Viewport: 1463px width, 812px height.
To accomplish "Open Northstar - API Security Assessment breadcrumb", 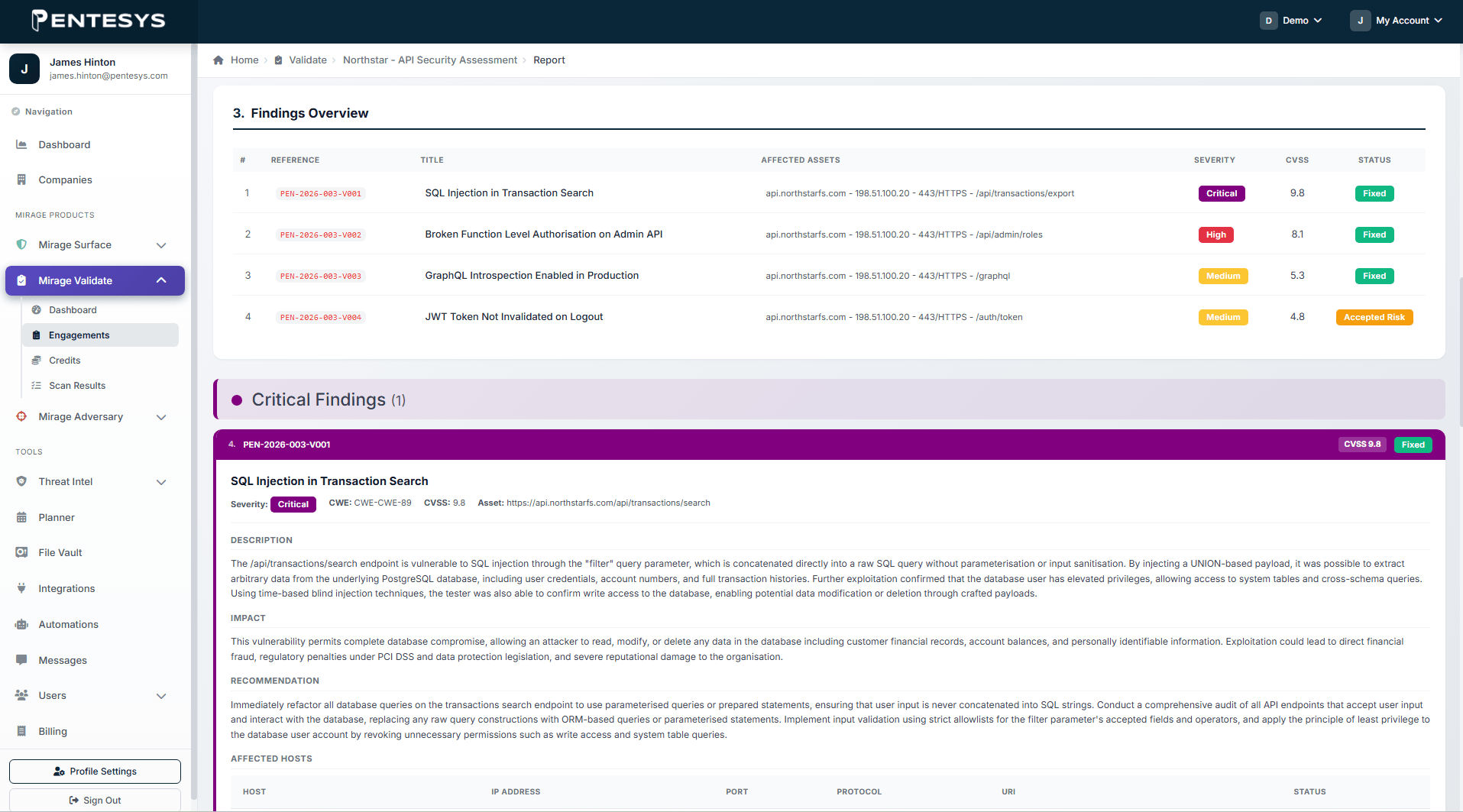I will [430, 60].
